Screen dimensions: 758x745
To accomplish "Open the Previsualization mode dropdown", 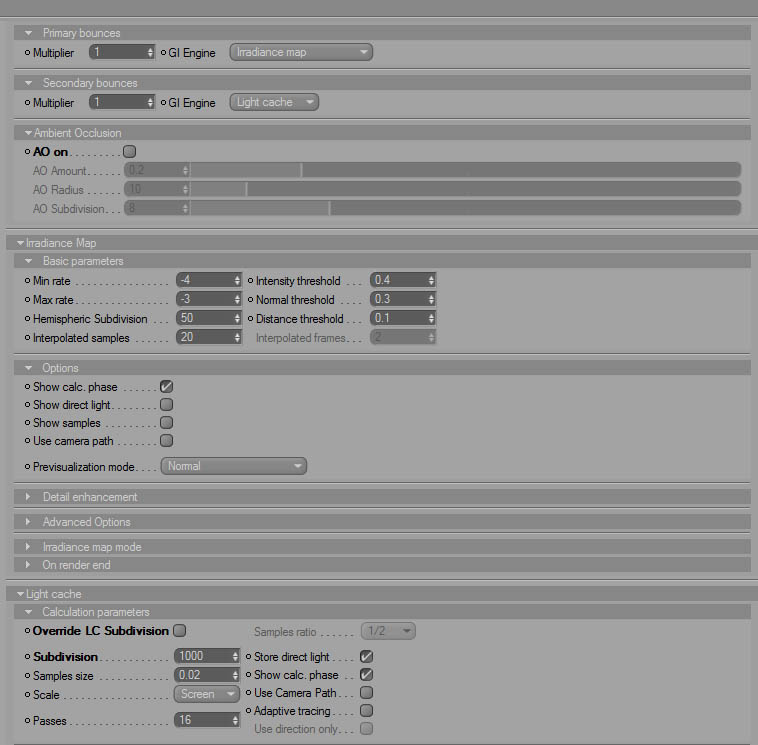I will [x=233, y=466].
